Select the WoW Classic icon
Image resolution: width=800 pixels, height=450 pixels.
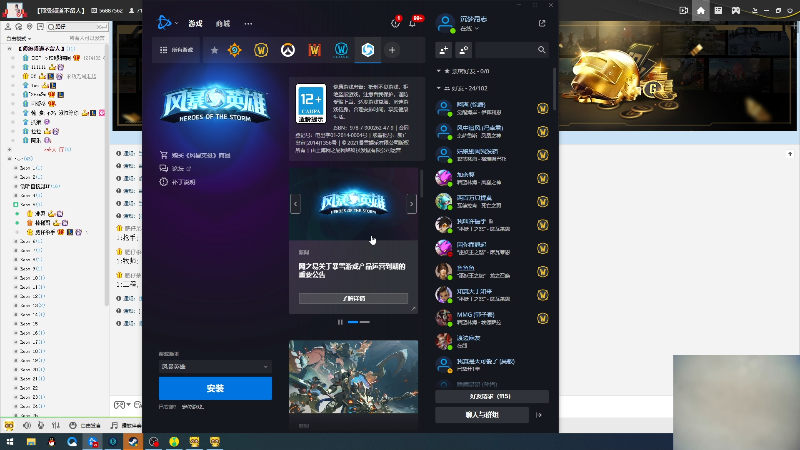click(x=341, y=50)
